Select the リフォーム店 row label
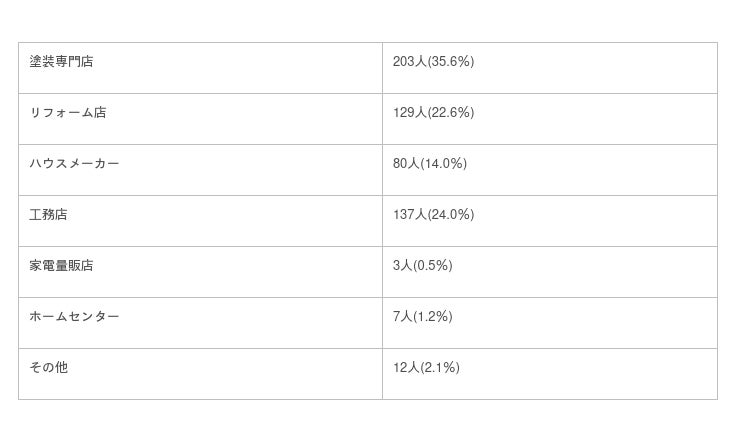Image resolution: width=740 pixels, height=440 pixels. point(67,113)
